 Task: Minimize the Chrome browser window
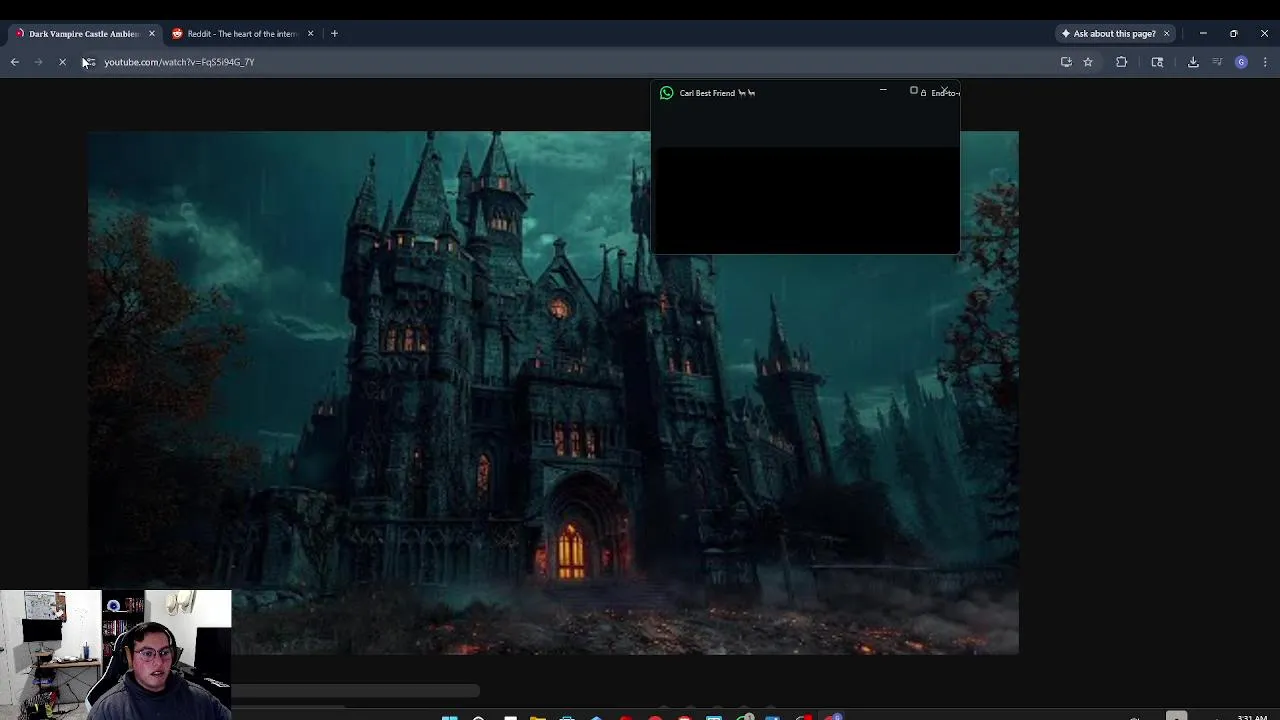click(1203, 33)
